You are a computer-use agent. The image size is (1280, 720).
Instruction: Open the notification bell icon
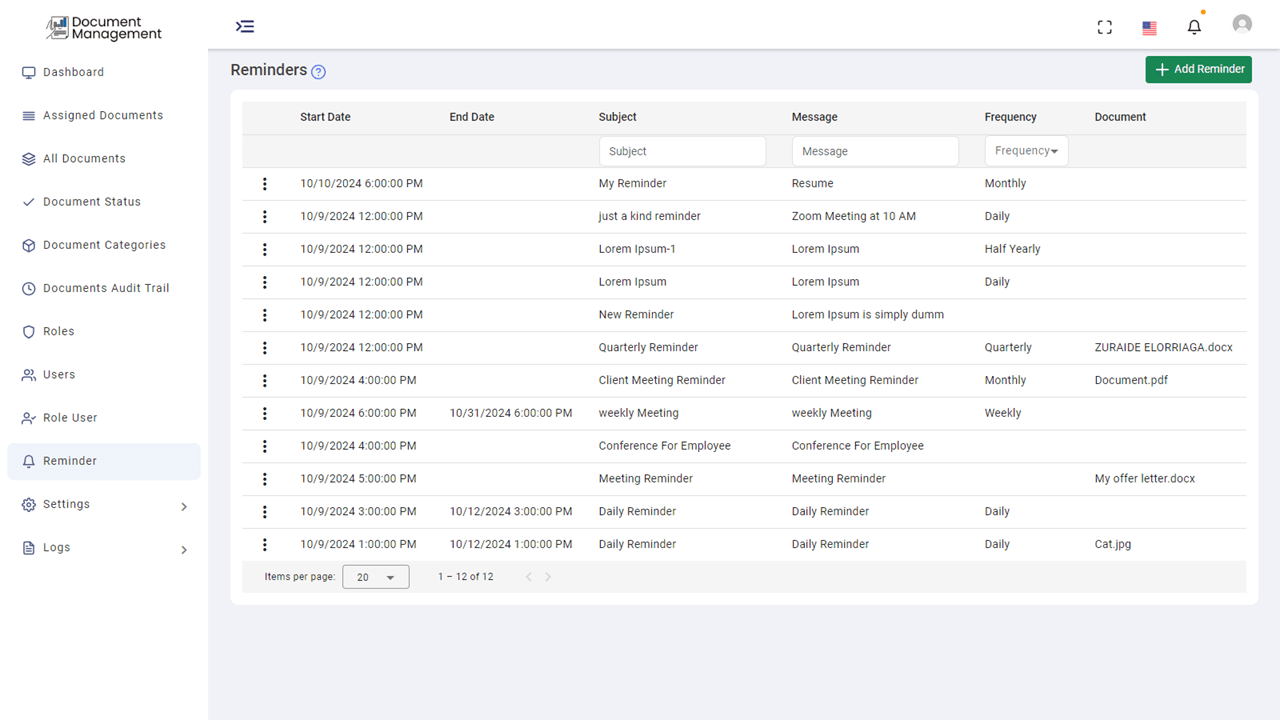(1194, 26)
